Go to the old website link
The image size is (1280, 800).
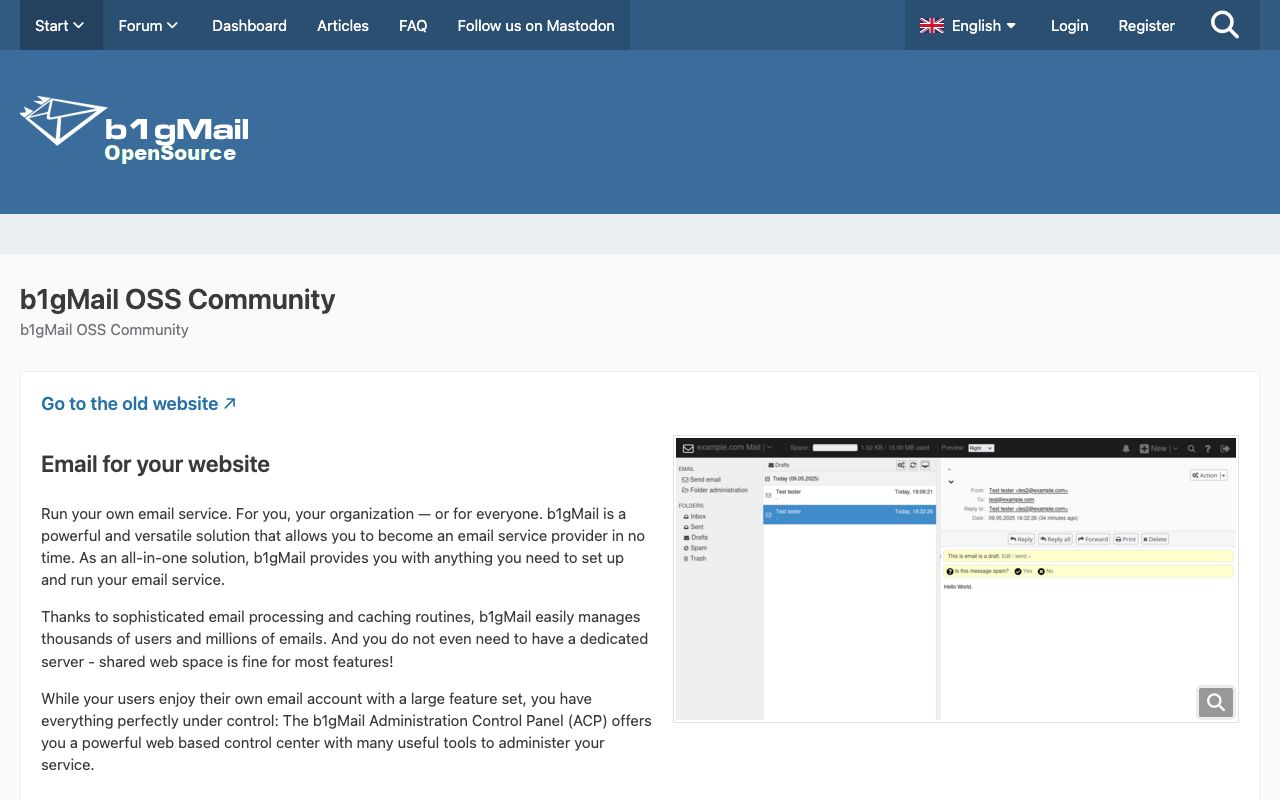(139, 403)
